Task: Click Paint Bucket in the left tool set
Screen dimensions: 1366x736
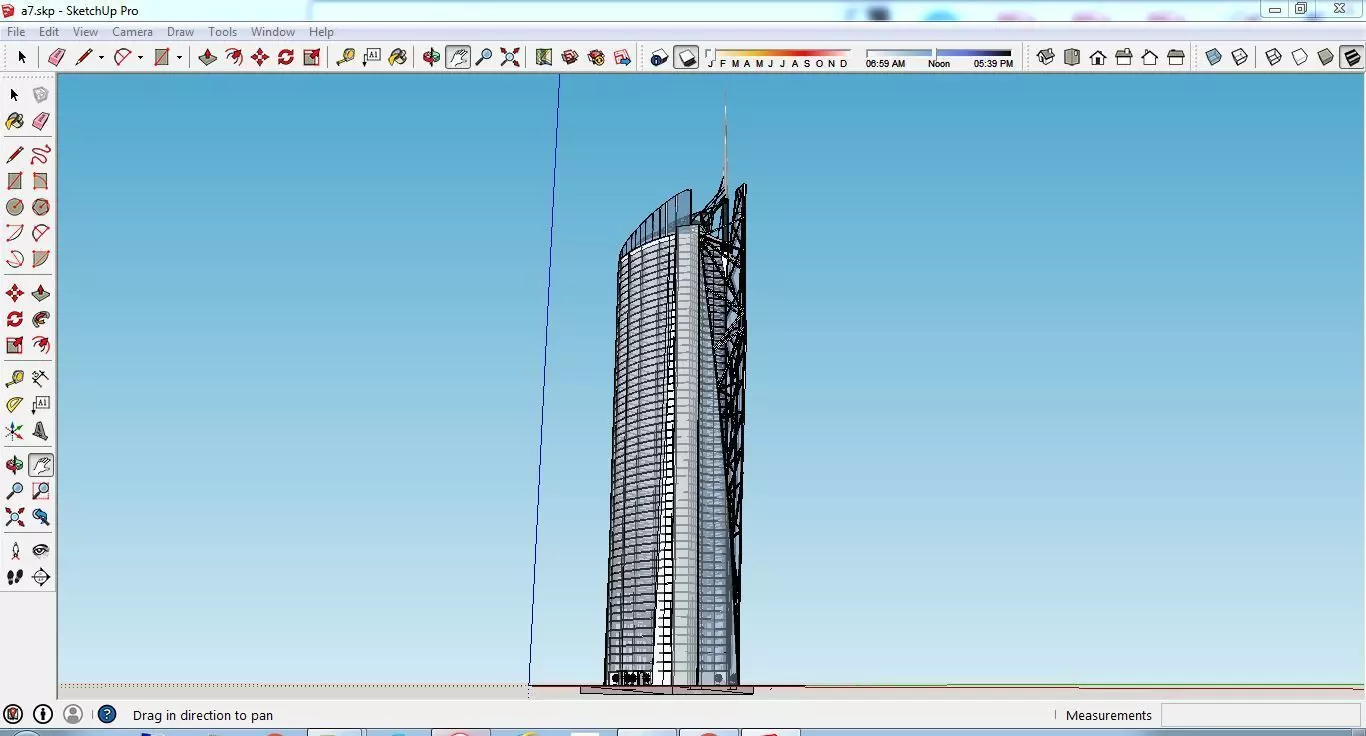Action: (x=14, y=121)
